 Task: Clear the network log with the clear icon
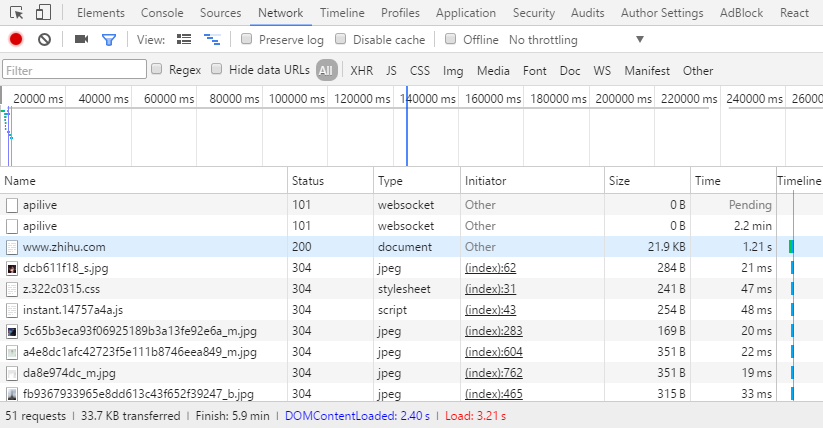[44, 39]
